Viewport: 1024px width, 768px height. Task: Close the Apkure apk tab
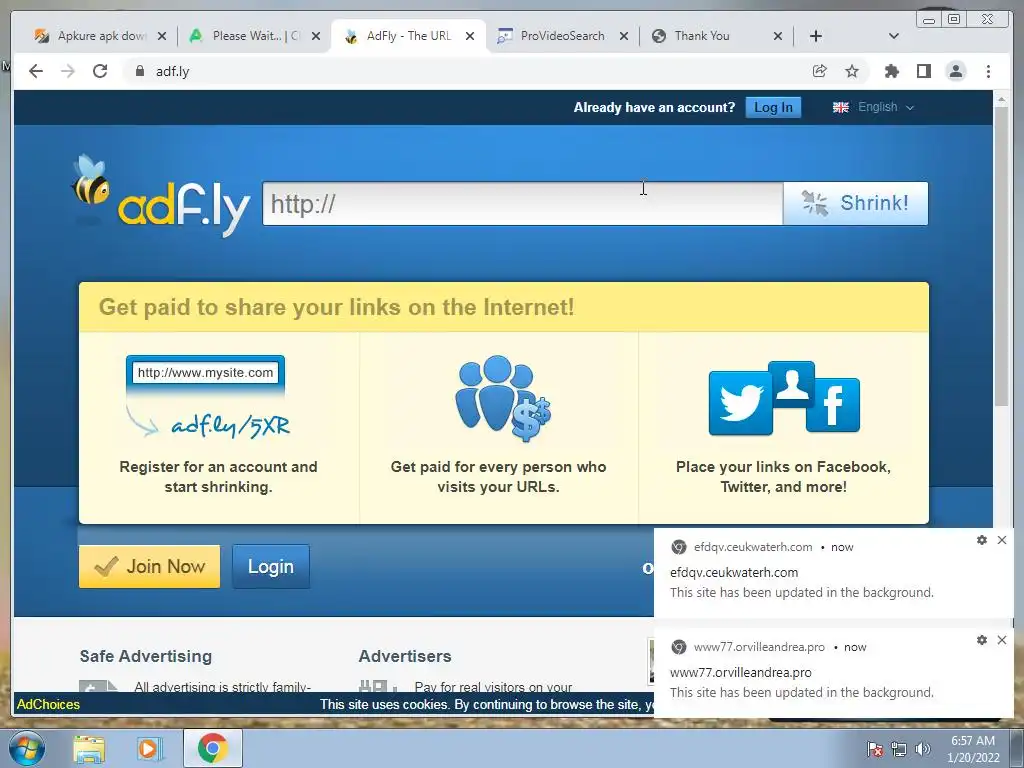coord(162,36)
